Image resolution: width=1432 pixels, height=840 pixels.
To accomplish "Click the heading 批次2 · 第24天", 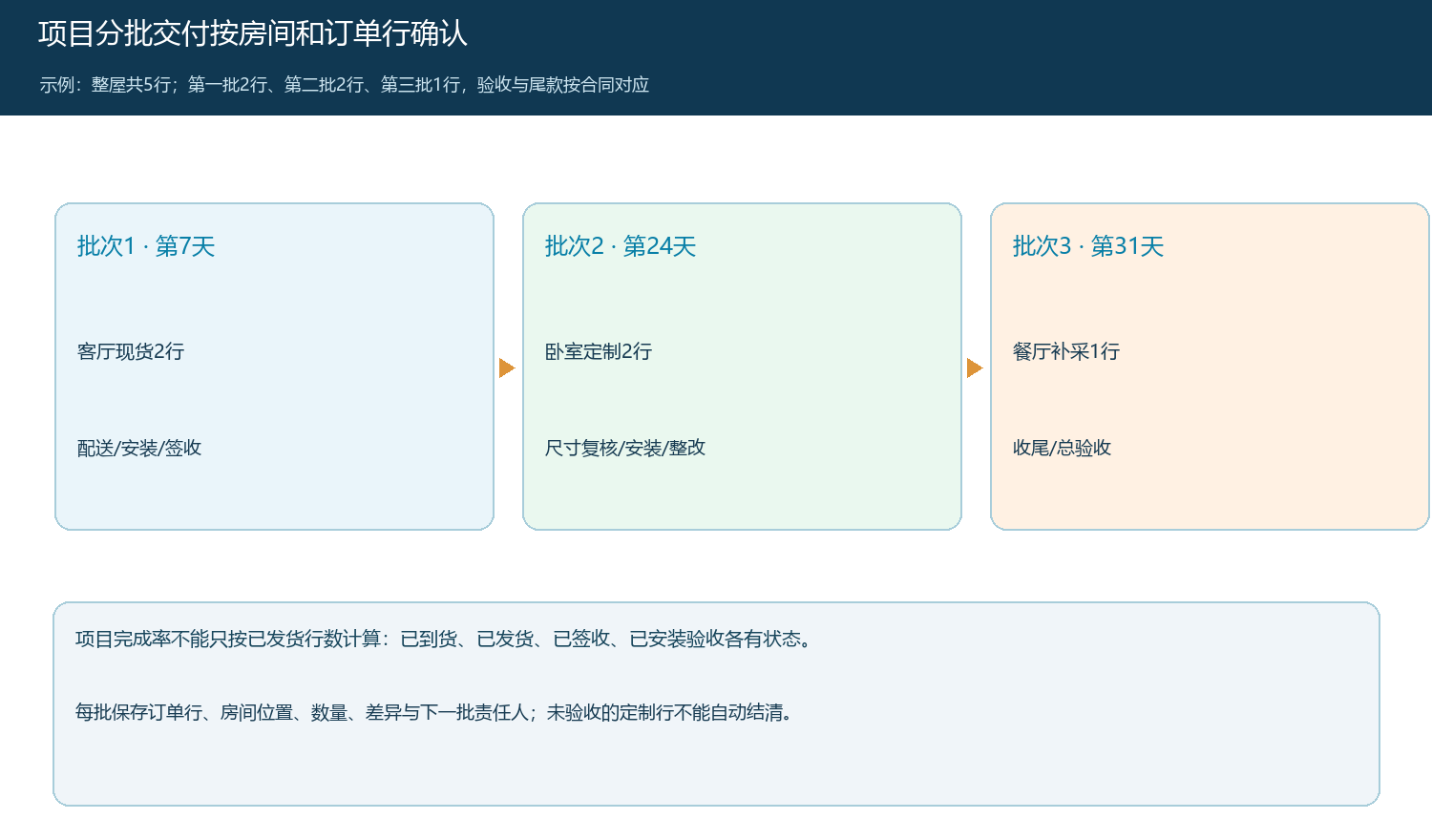I will pos(621,246).
